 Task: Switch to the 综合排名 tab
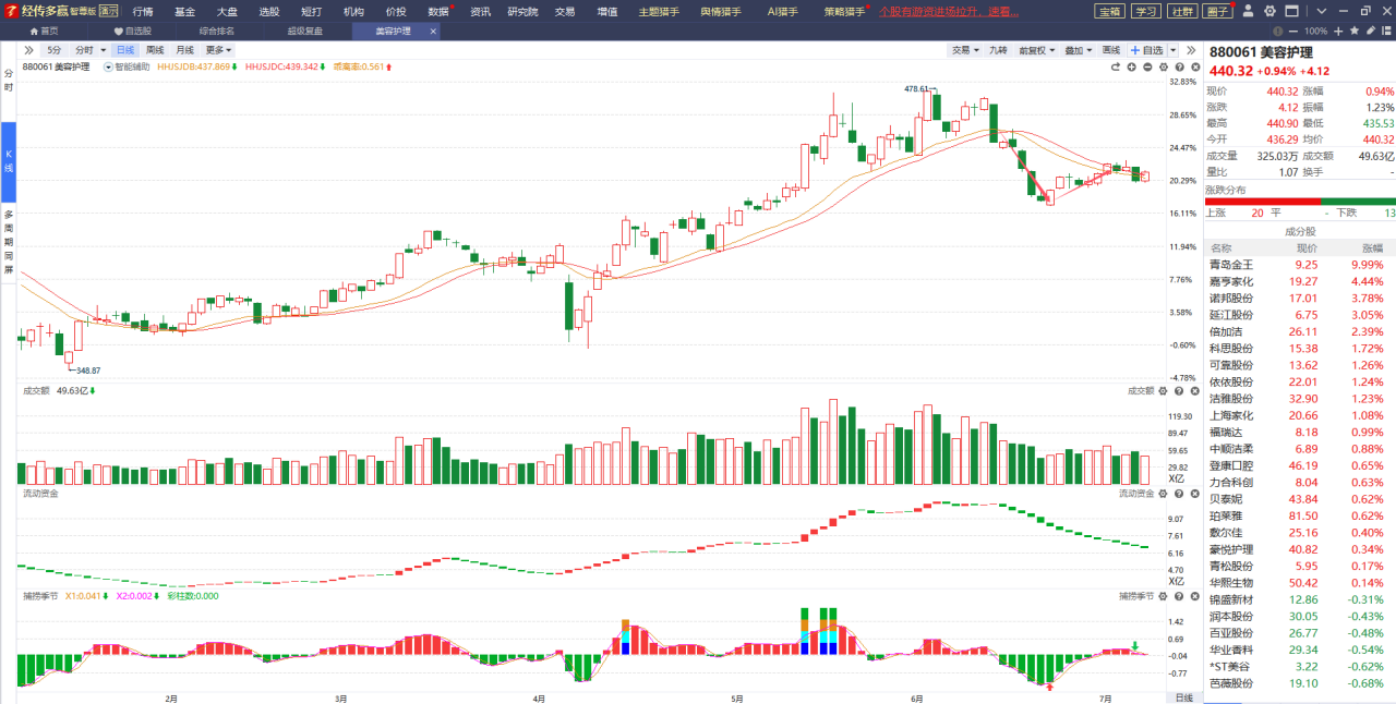217,31
